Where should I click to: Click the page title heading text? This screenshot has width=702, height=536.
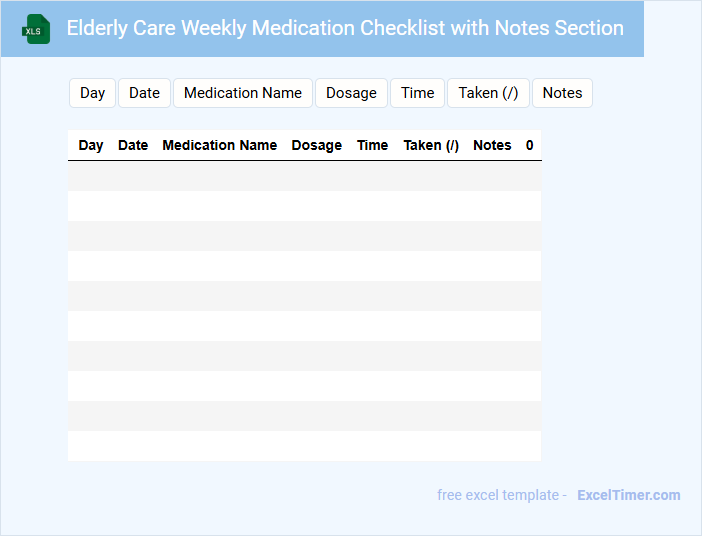(x=345, y=28)
